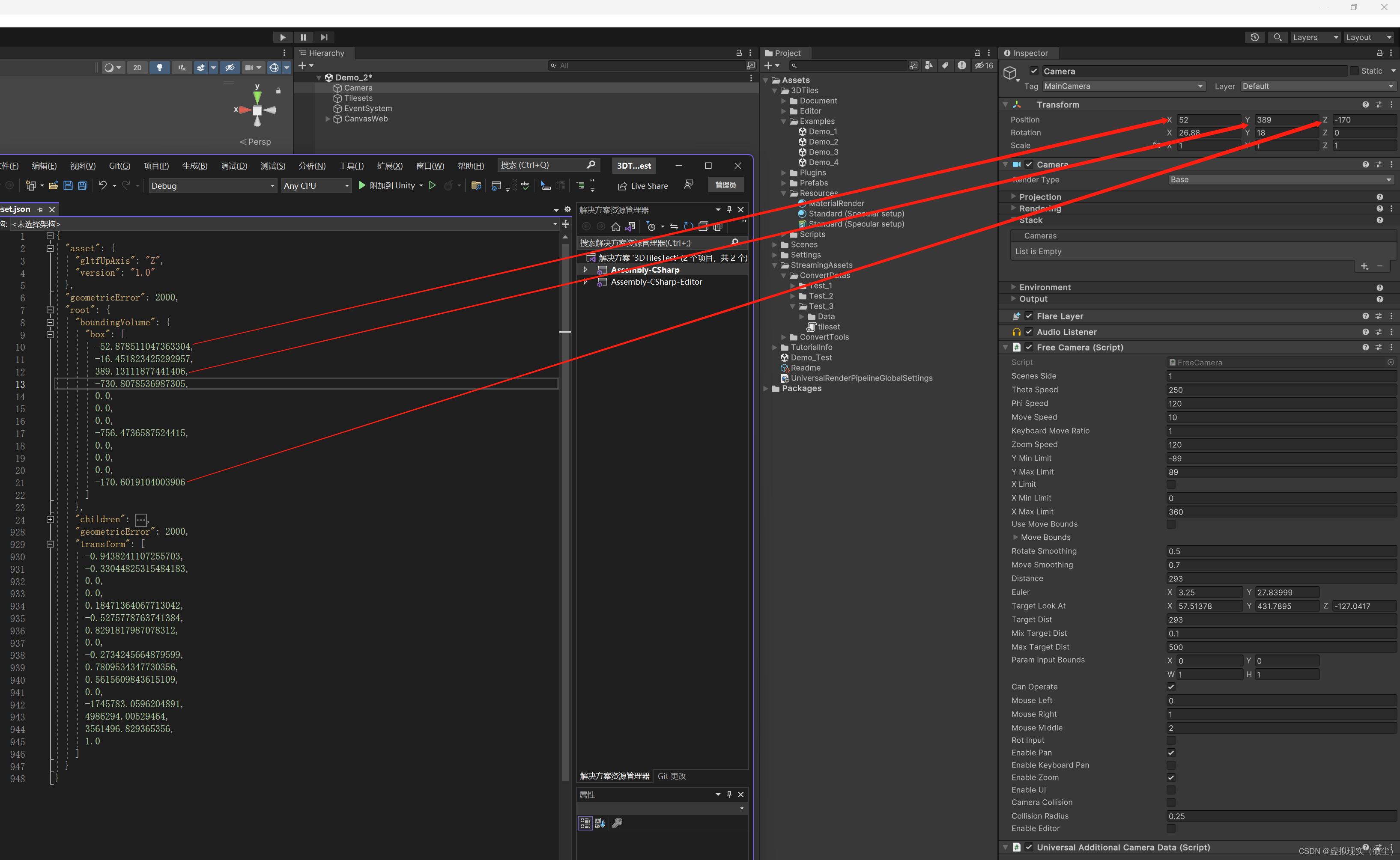Switch Scene view to 2D mode

(x=137, y=67)
